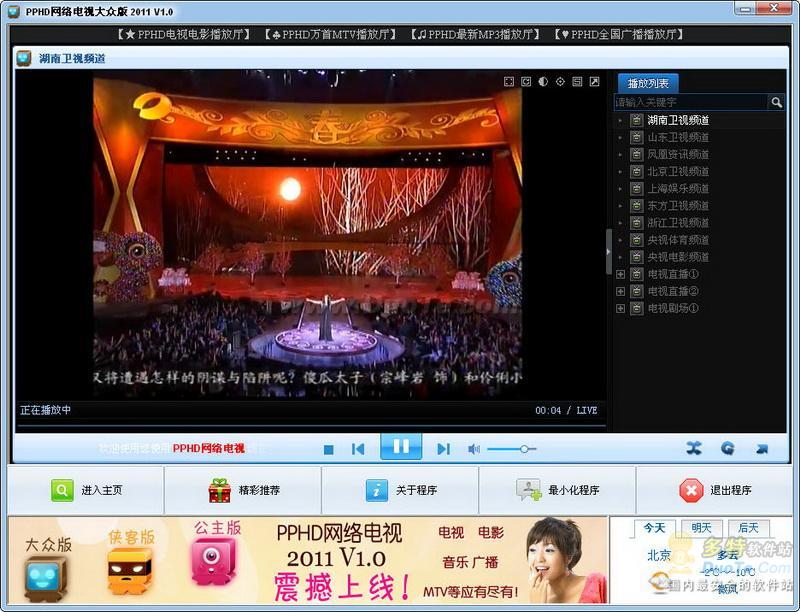Open PPHD全国广播播放厅 from top menu
The image size is (800, 612).
619,35
